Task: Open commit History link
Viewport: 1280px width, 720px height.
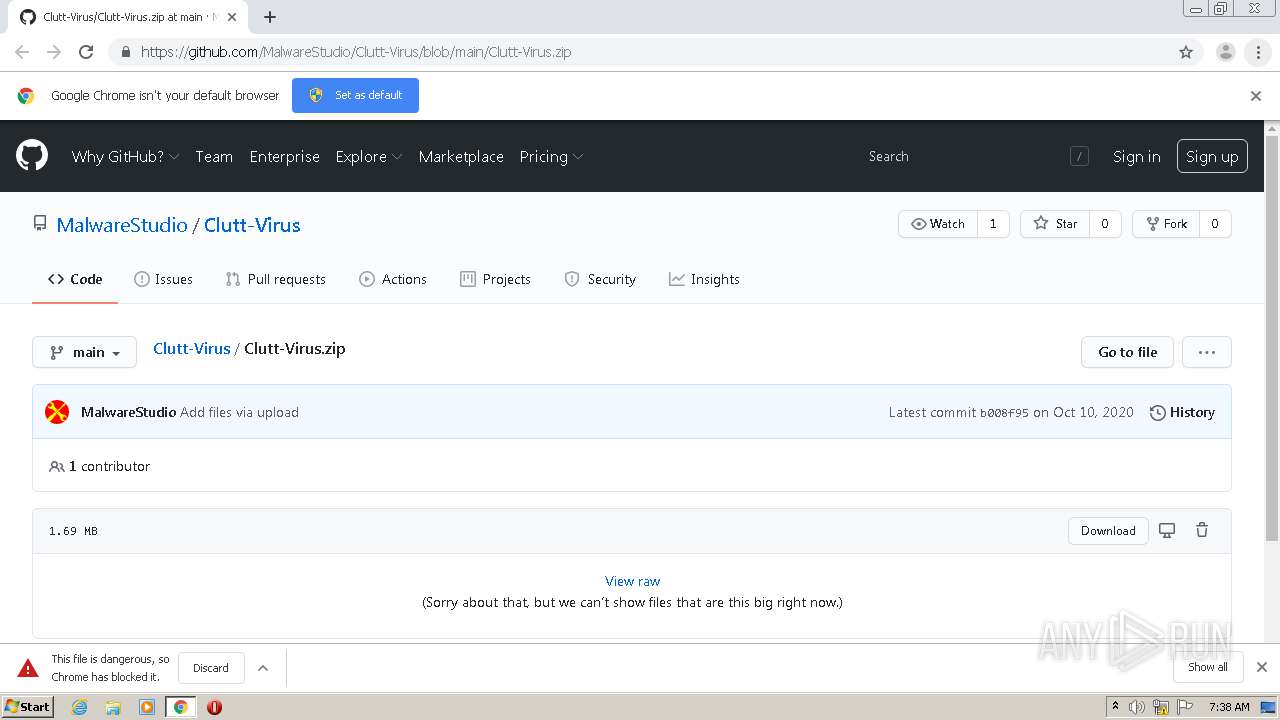Action: (1182, 412)
